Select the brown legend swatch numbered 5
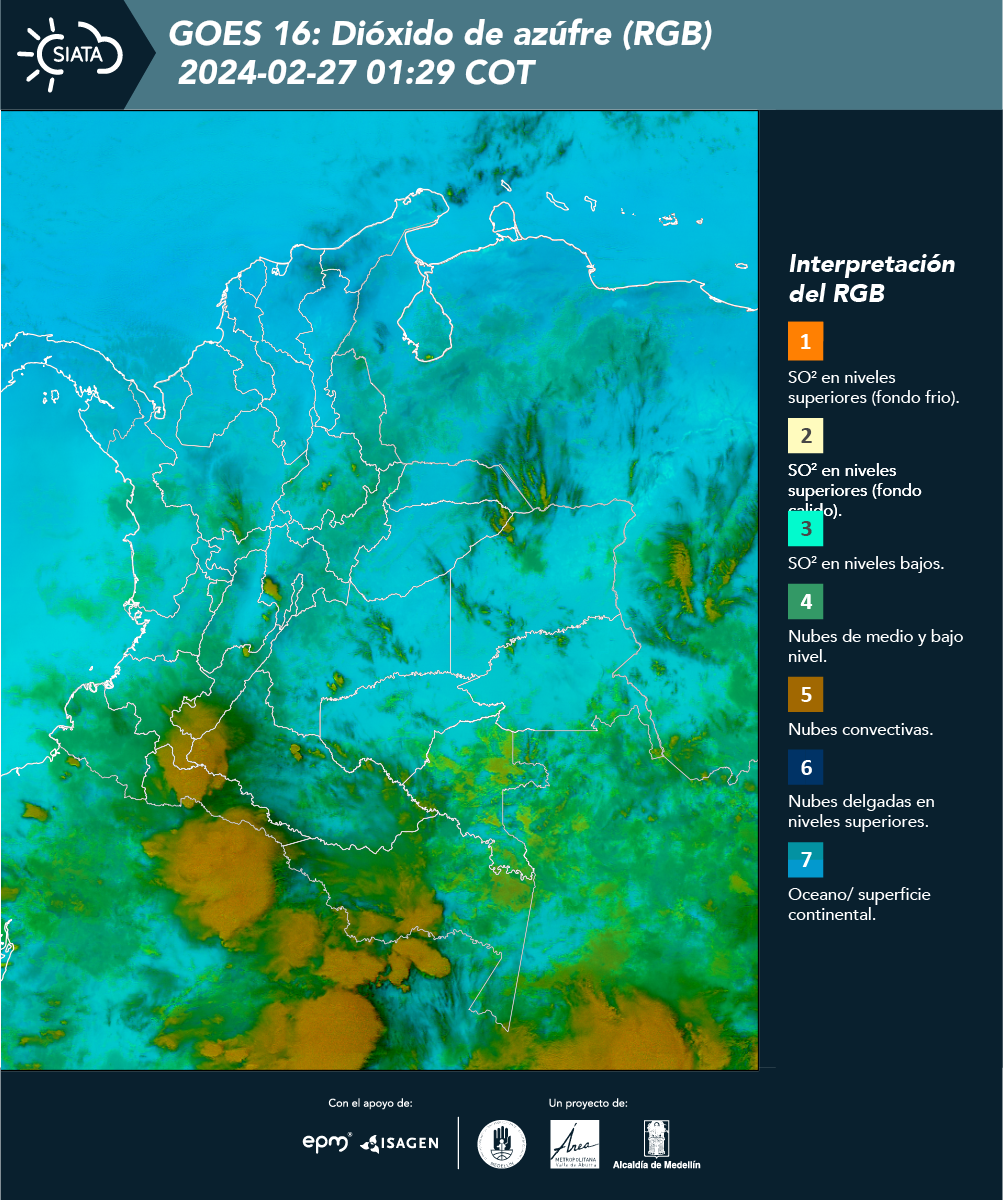The image size is (1003, 1200). pos(805,693)
